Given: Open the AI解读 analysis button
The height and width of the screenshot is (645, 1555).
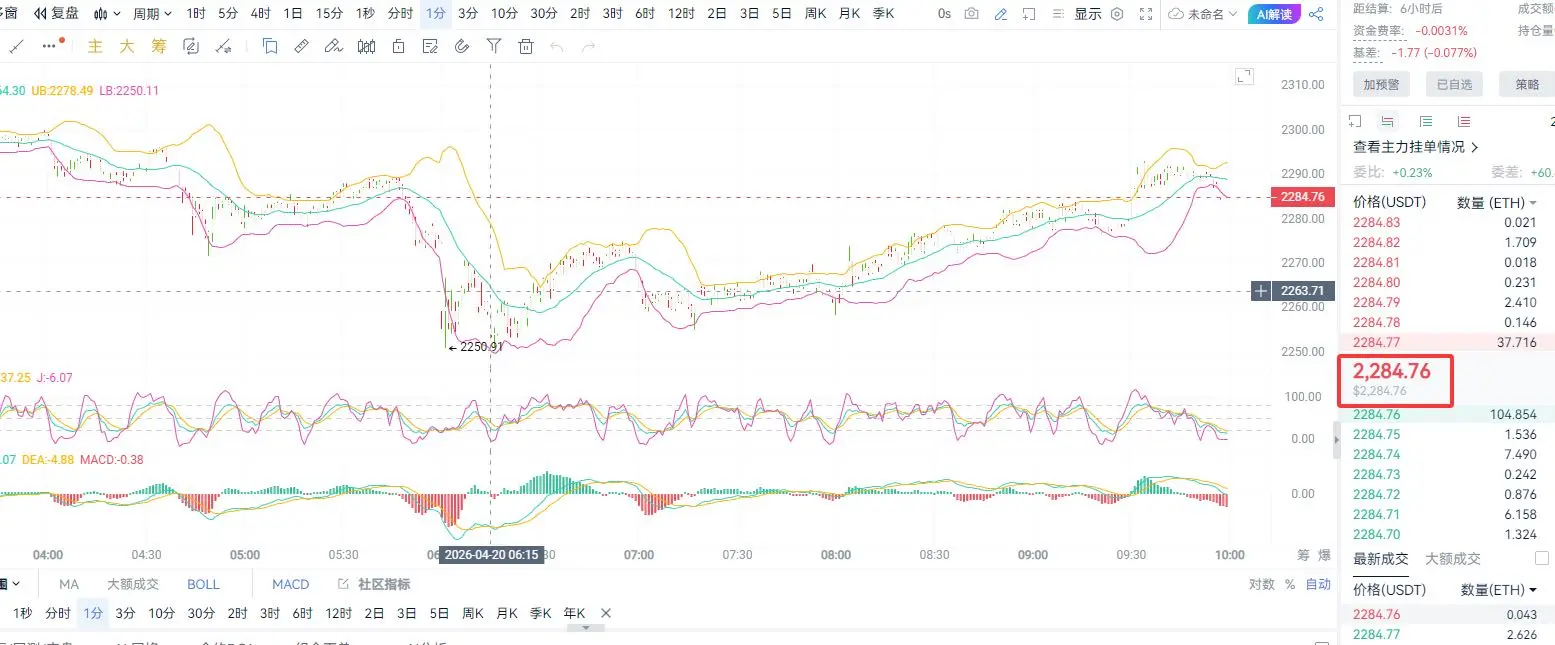Looking at the screenshot, I should (1274, 14).
